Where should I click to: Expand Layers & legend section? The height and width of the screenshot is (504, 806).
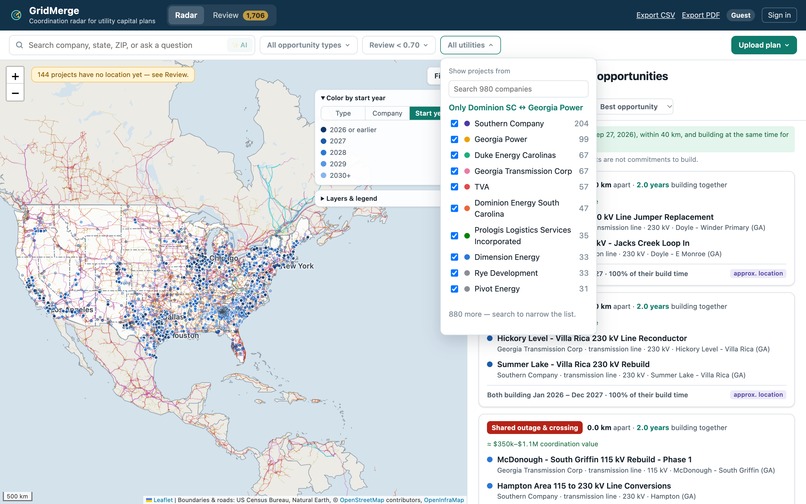point(349,199)
